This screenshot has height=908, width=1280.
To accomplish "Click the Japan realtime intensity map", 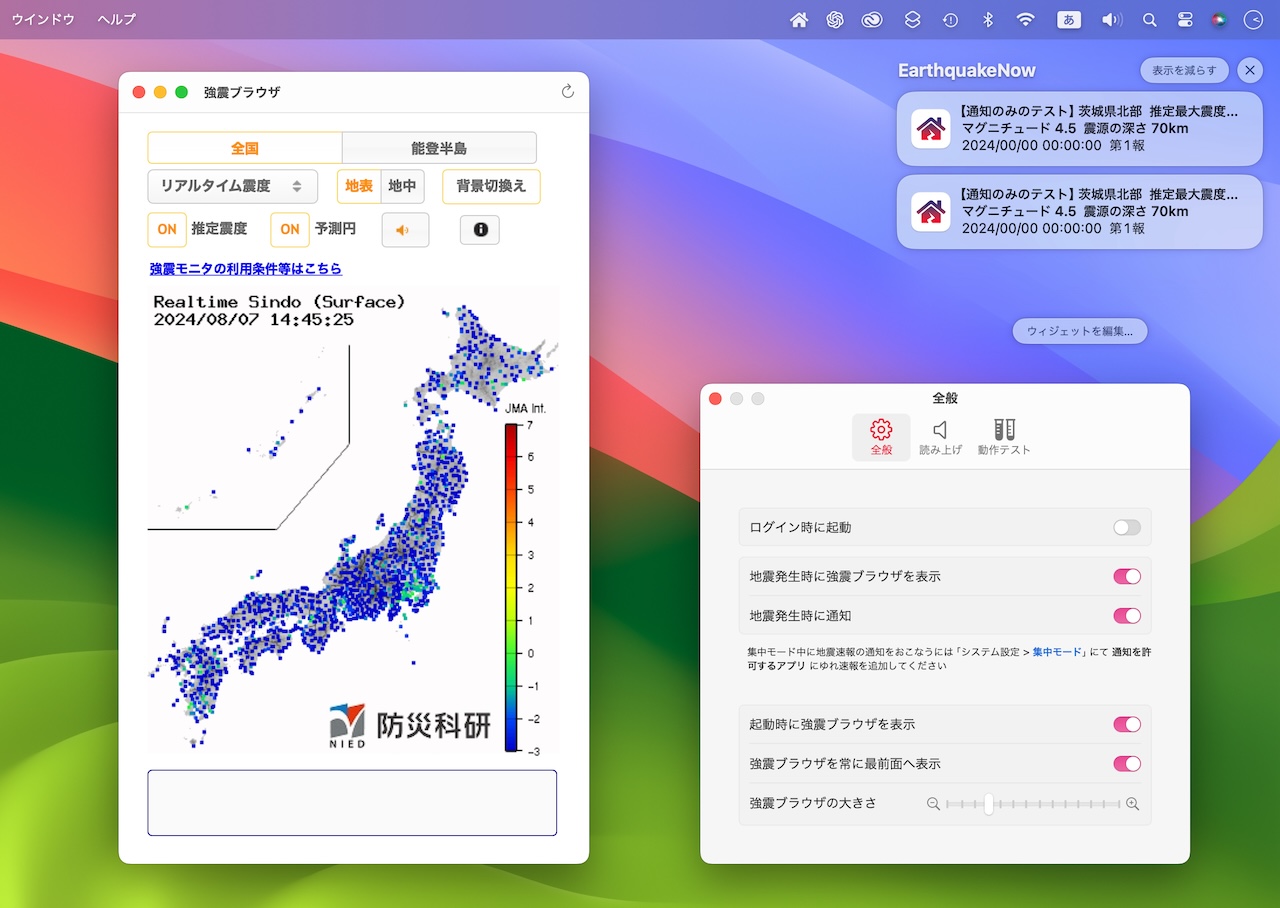I will click(x=352, y=519).
